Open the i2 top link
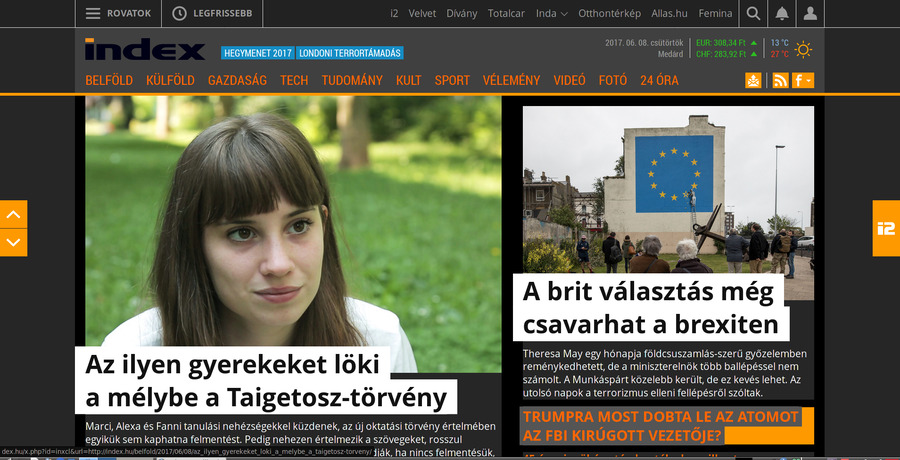The image size is (900, 460). click(x=394, y=14)
